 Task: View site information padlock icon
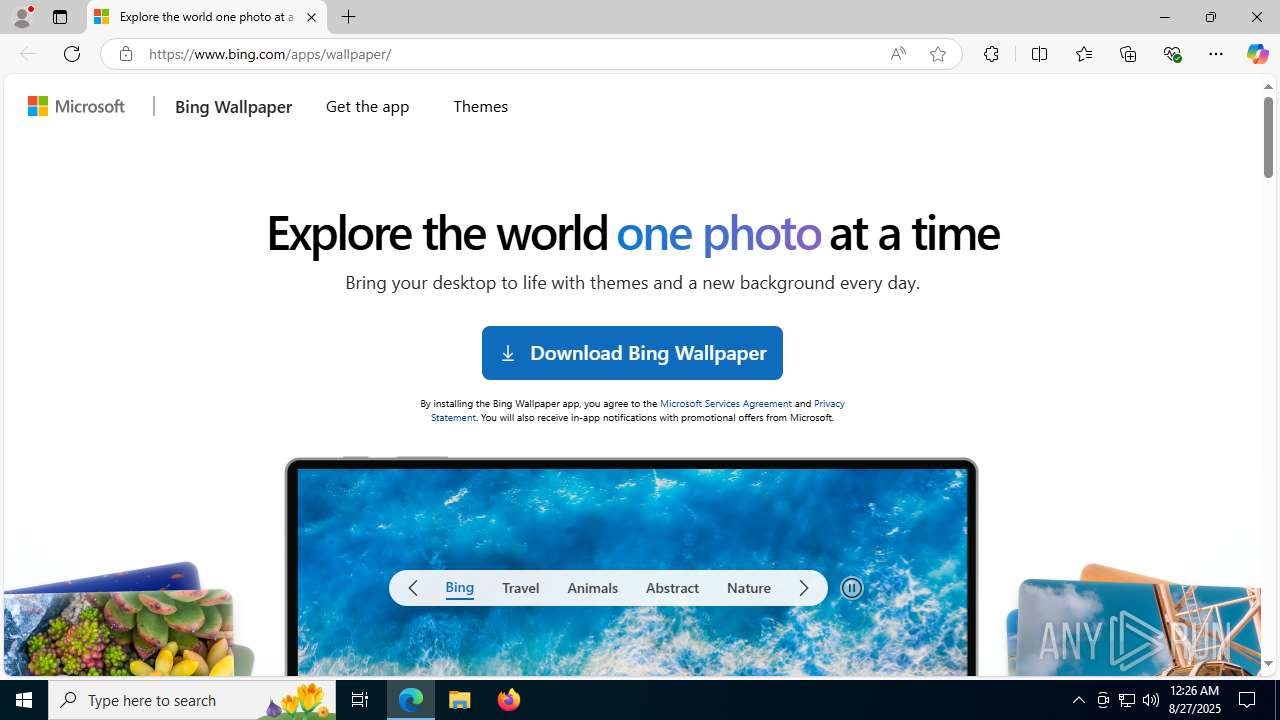click(125, 54)
